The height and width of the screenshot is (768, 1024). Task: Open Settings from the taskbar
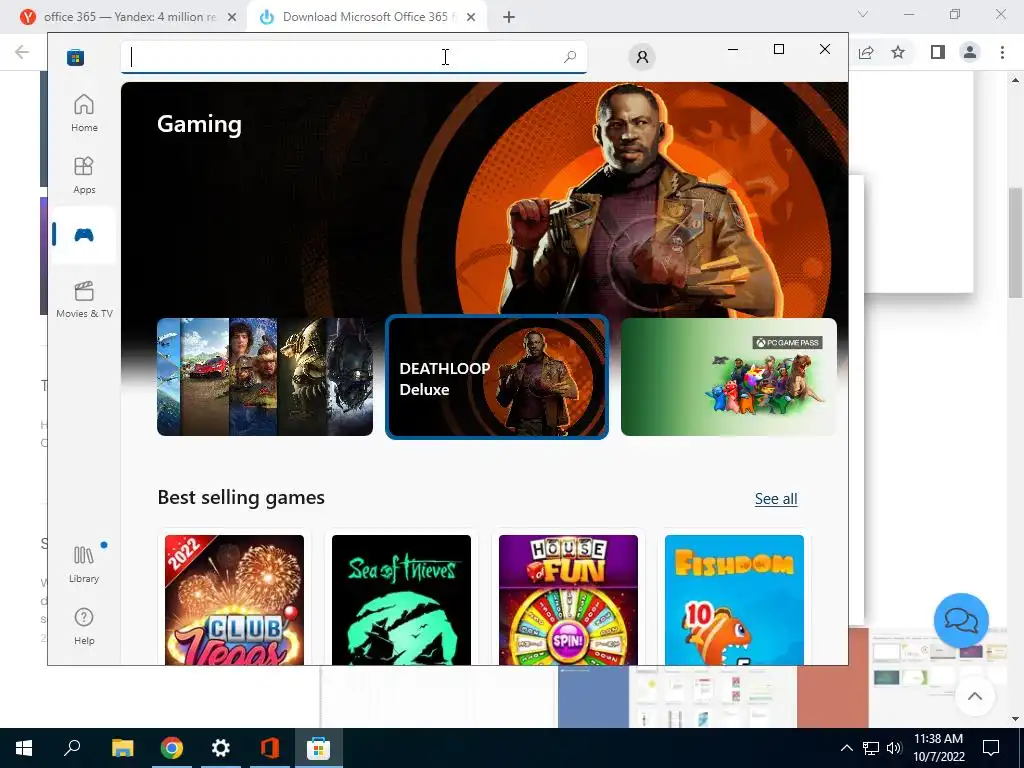221,748
